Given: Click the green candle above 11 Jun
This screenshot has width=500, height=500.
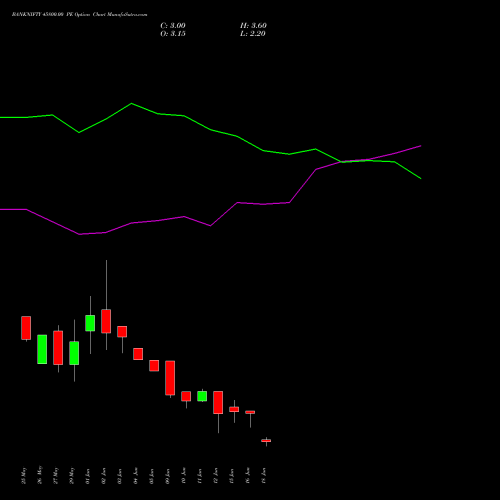Looking at the screenshot, I should point(202,396).
